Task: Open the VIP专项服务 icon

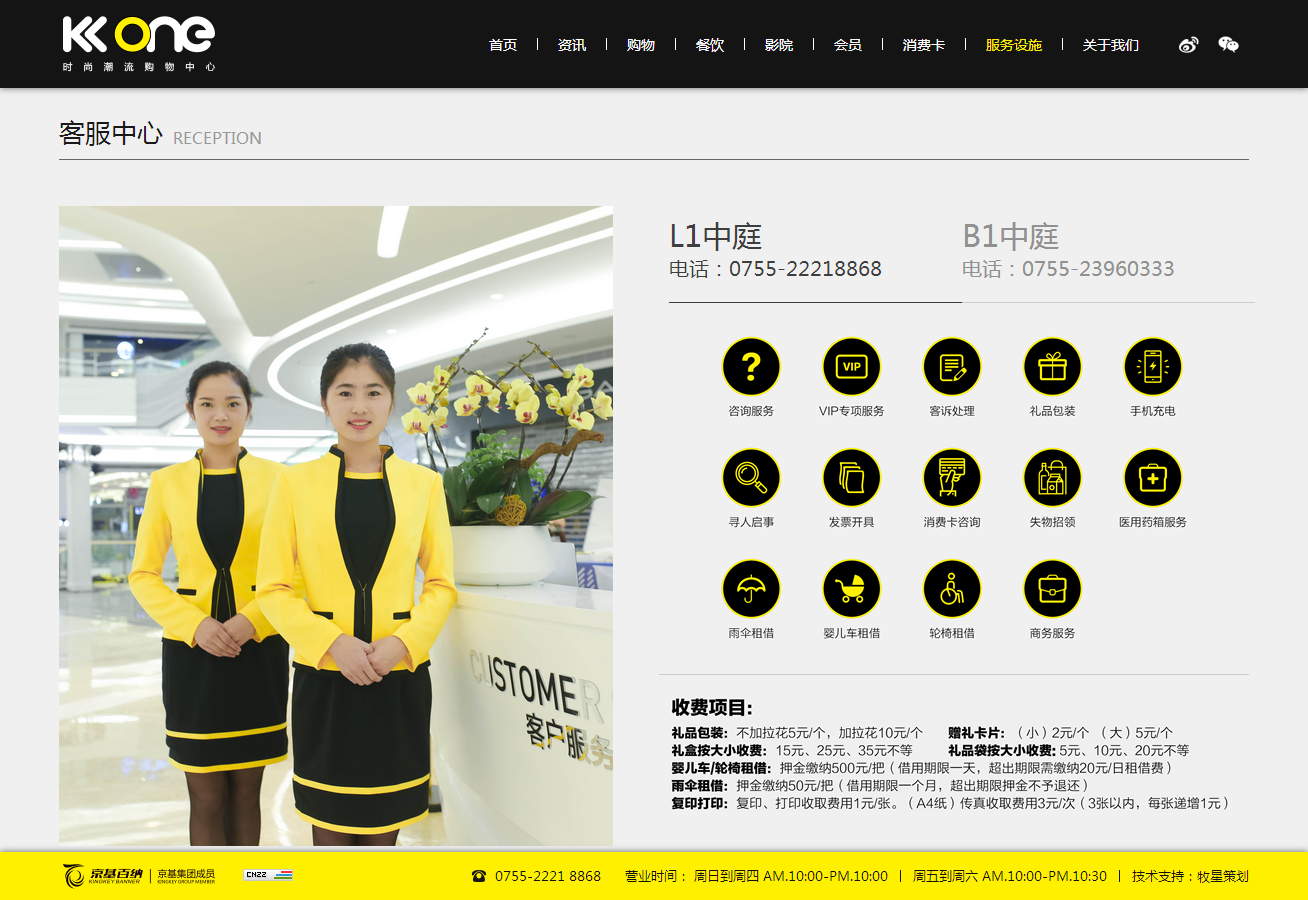Action: click(x=851, y=366)
